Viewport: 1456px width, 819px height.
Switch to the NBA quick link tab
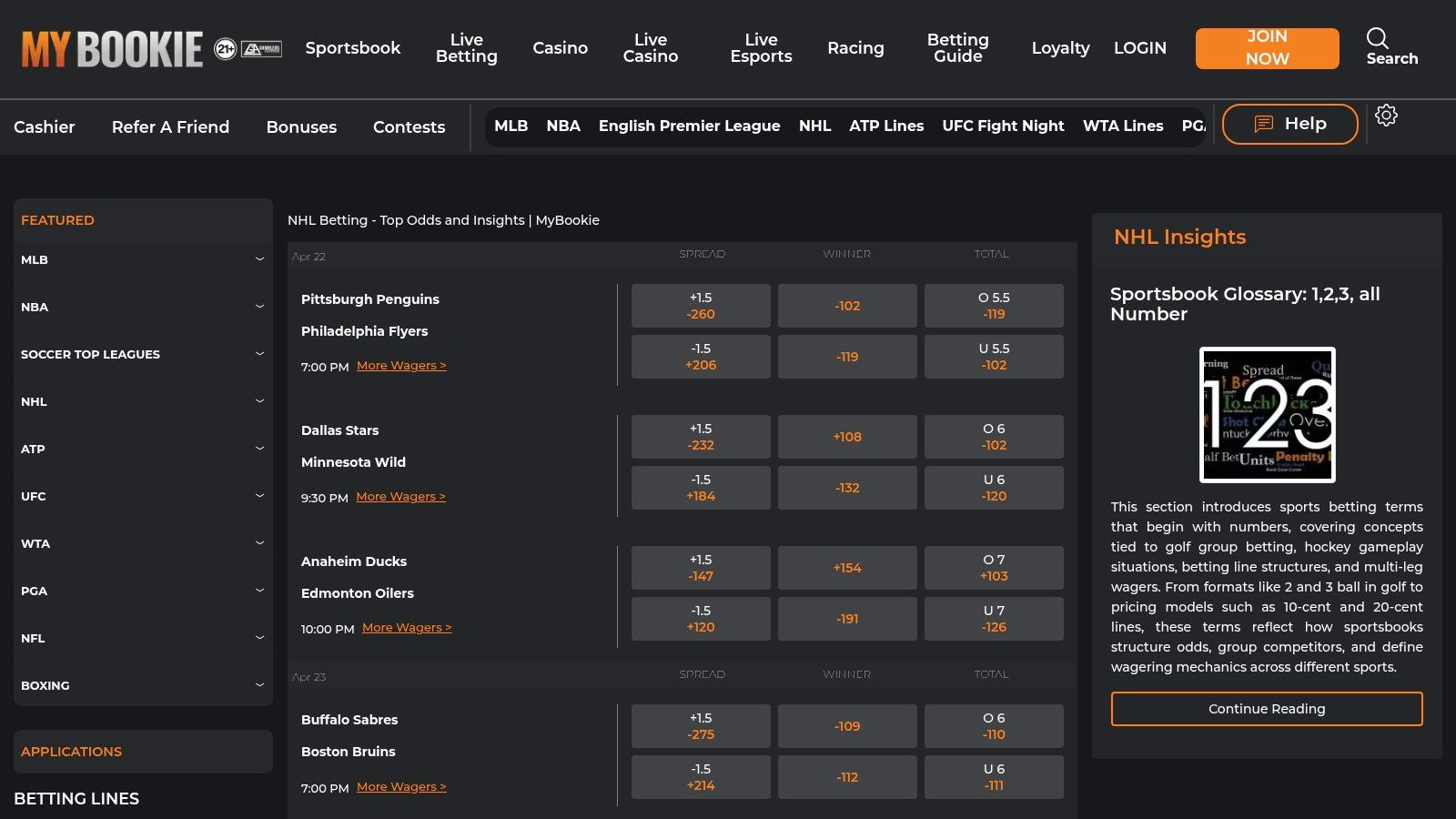tap(563, 126)
